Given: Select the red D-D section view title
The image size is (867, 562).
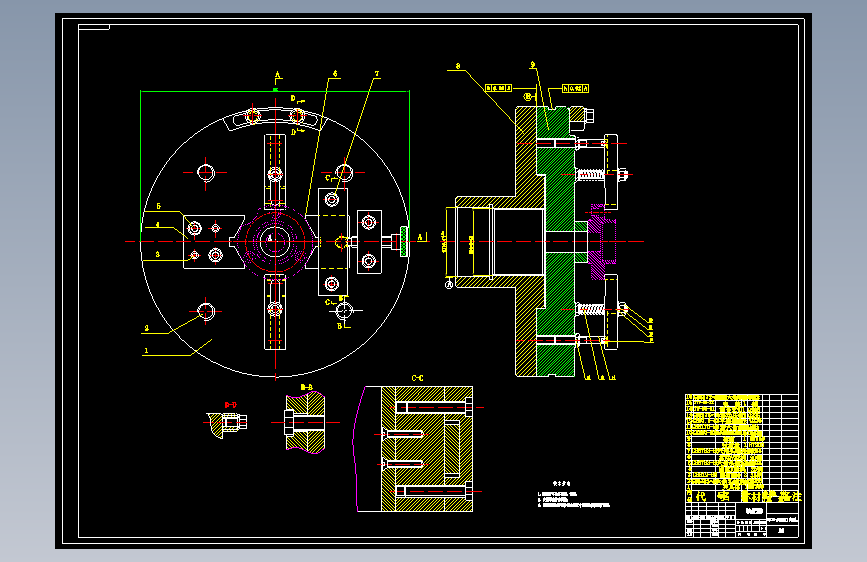Looking at the screenshot, I should [x=231, y=405].
